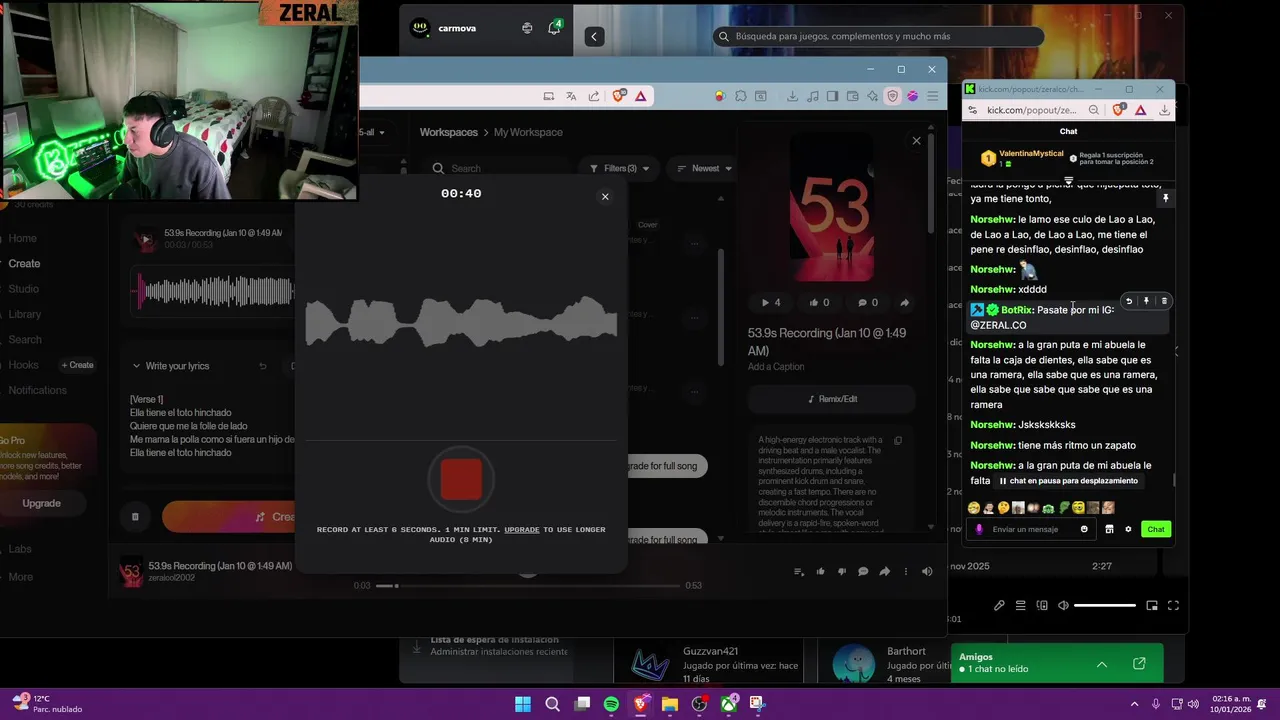Open the browser downloads icon
Image resolution: width=1280 pixels, height=720 pixels.
(792, 96)
